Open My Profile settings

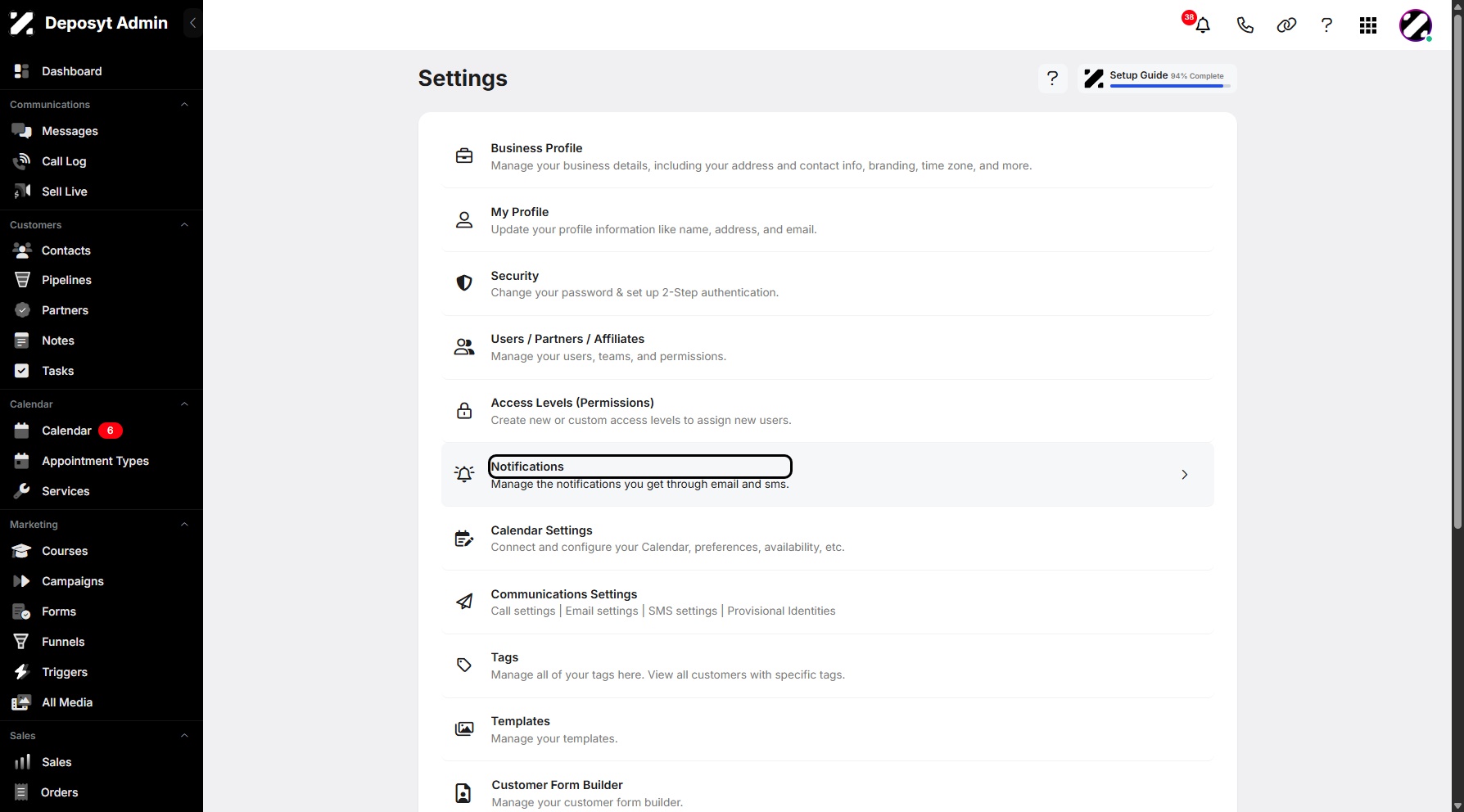[828, 220]
